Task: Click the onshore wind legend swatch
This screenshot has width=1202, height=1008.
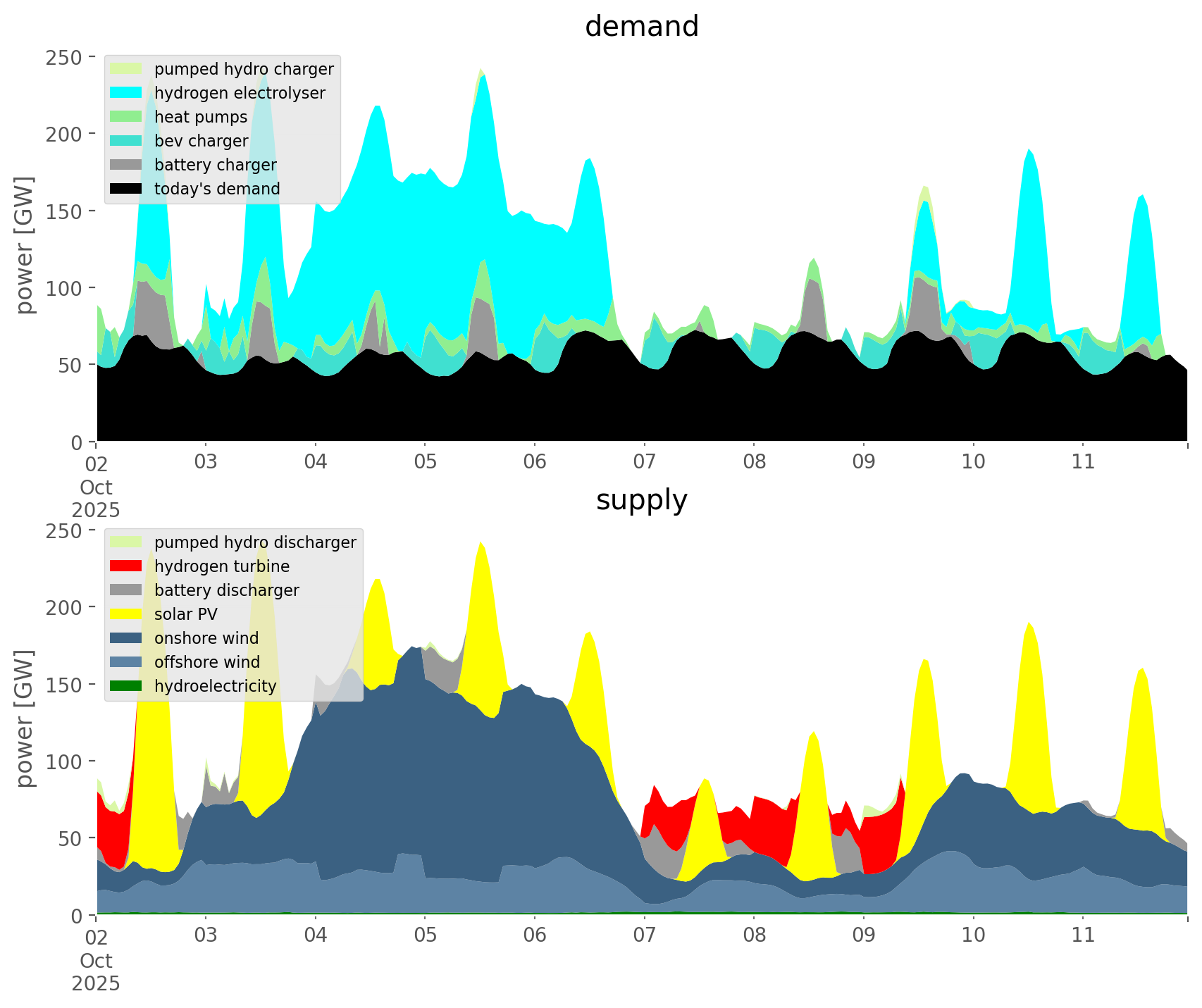Action: point(126,638)
